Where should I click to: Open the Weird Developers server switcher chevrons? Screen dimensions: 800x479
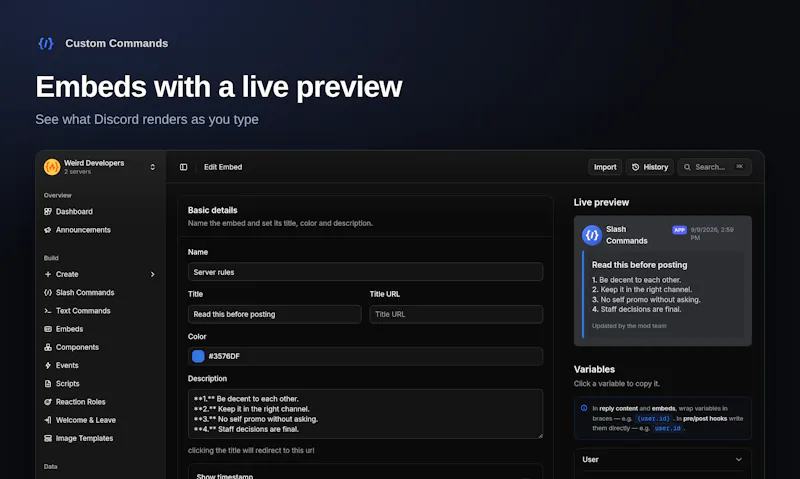(x=153, y=167)
